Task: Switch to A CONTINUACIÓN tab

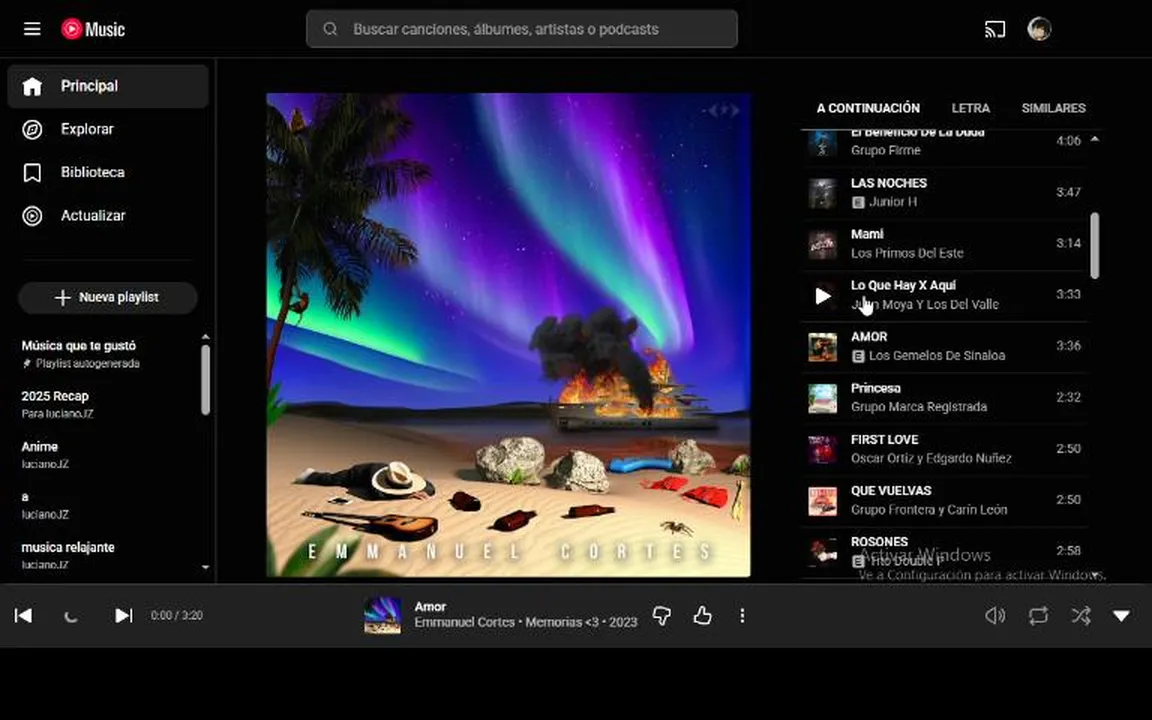Action: [x=868, y=108]
